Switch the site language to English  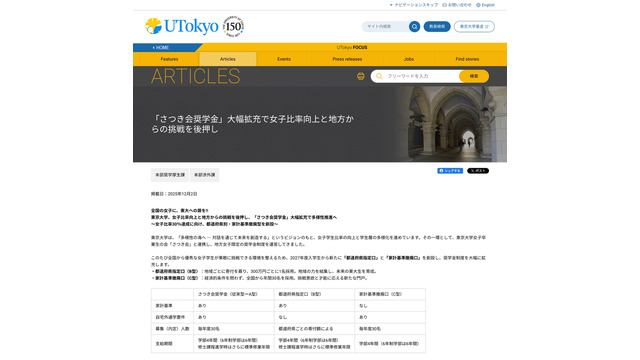tap(486, 5)
